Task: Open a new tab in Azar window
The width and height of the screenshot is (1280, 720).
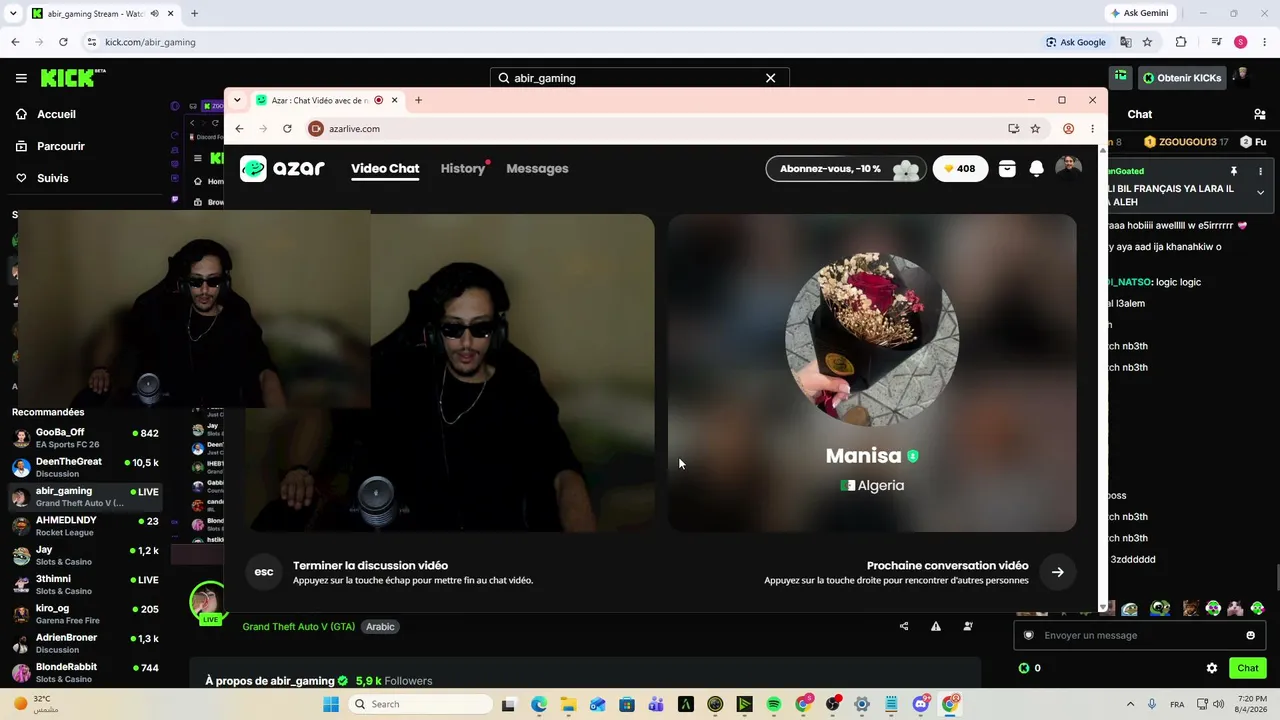Action: point(418,100)
